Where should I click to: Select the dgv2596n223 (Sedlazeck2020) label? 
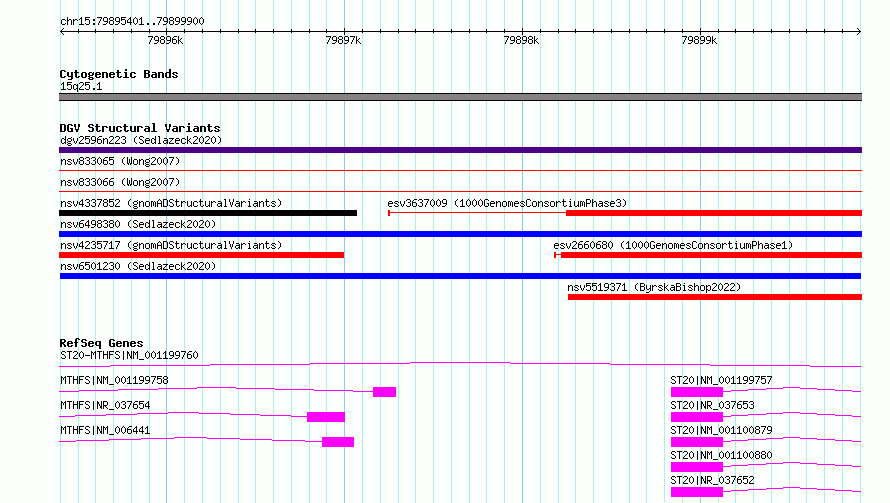[x=141, y=140]
